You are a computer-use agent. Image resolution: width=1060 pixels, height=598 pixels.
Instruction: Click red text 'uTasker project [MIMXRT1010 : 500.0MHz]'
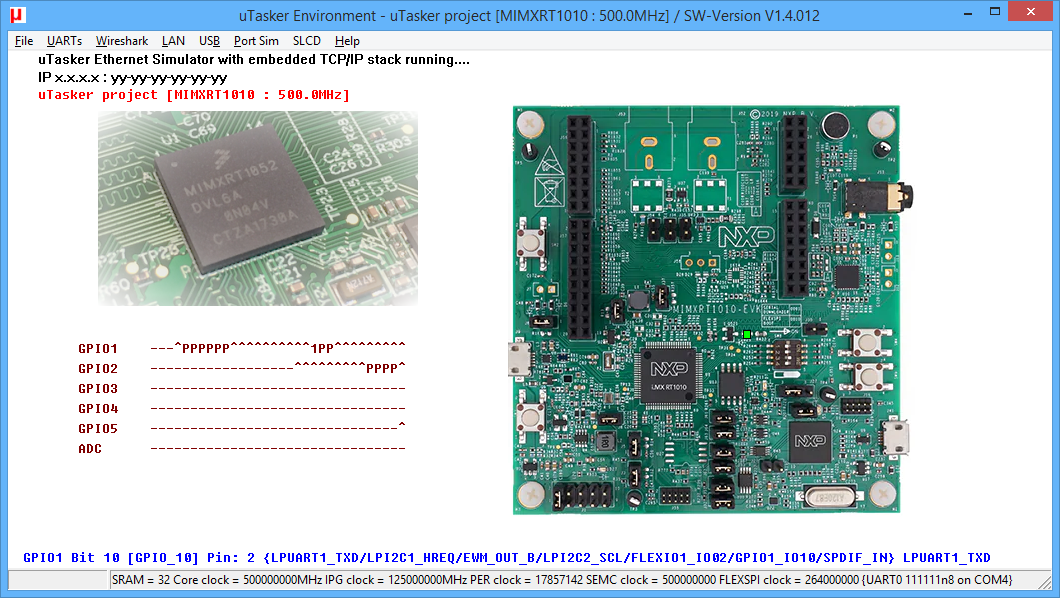point(194,95)
